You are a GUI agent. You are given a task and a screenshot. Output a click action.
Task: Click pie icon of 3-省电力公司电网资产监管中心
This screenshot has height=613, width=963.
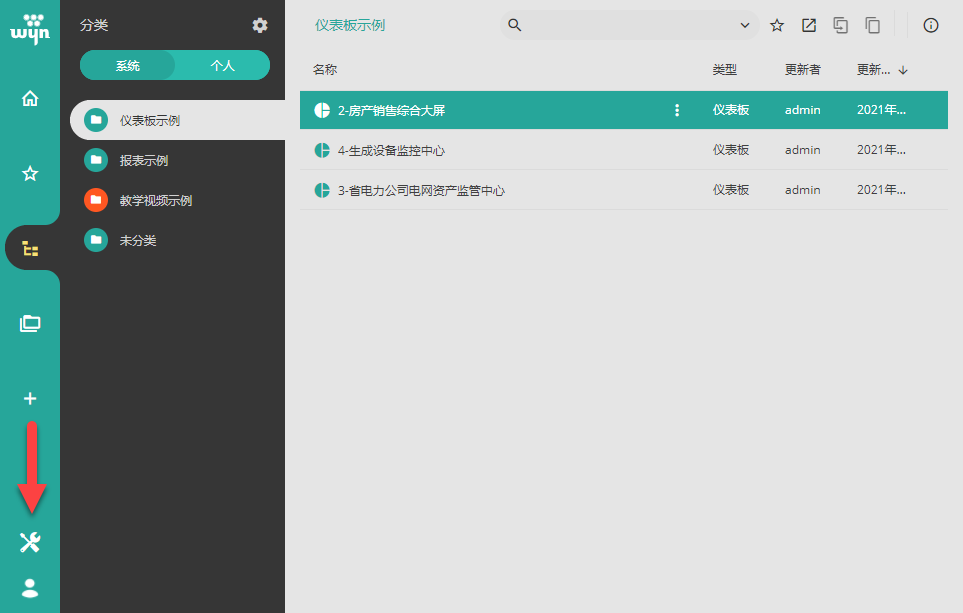(x=322, y=190)
